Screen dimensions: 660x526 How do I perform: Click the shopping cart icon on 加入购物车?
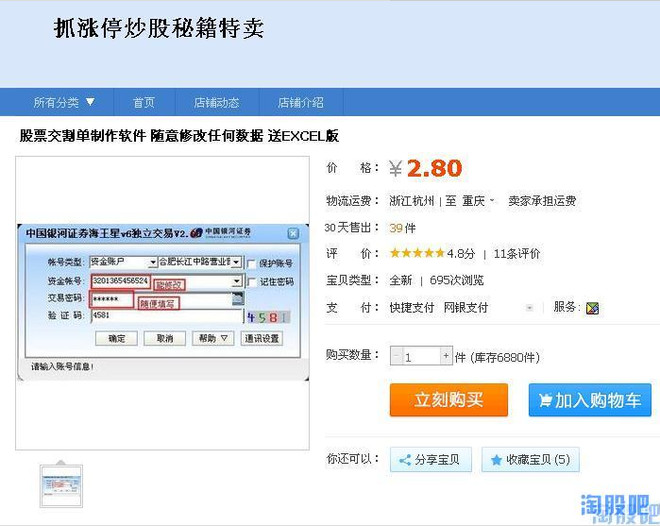coord(545,400)
